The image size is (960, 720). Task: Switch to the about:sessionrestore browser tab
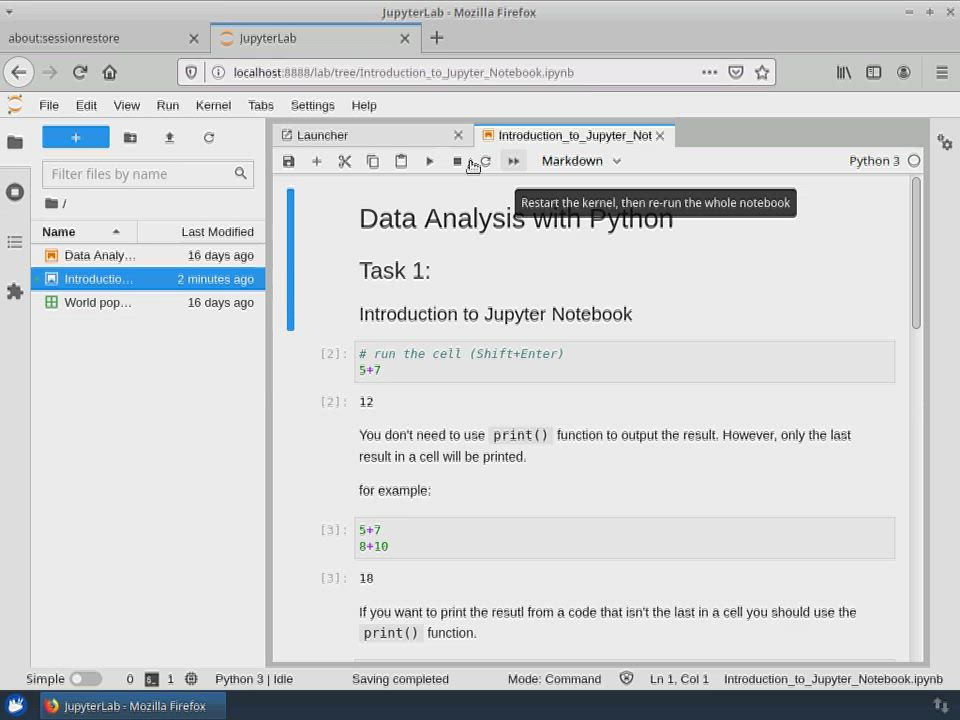point(104,38)
